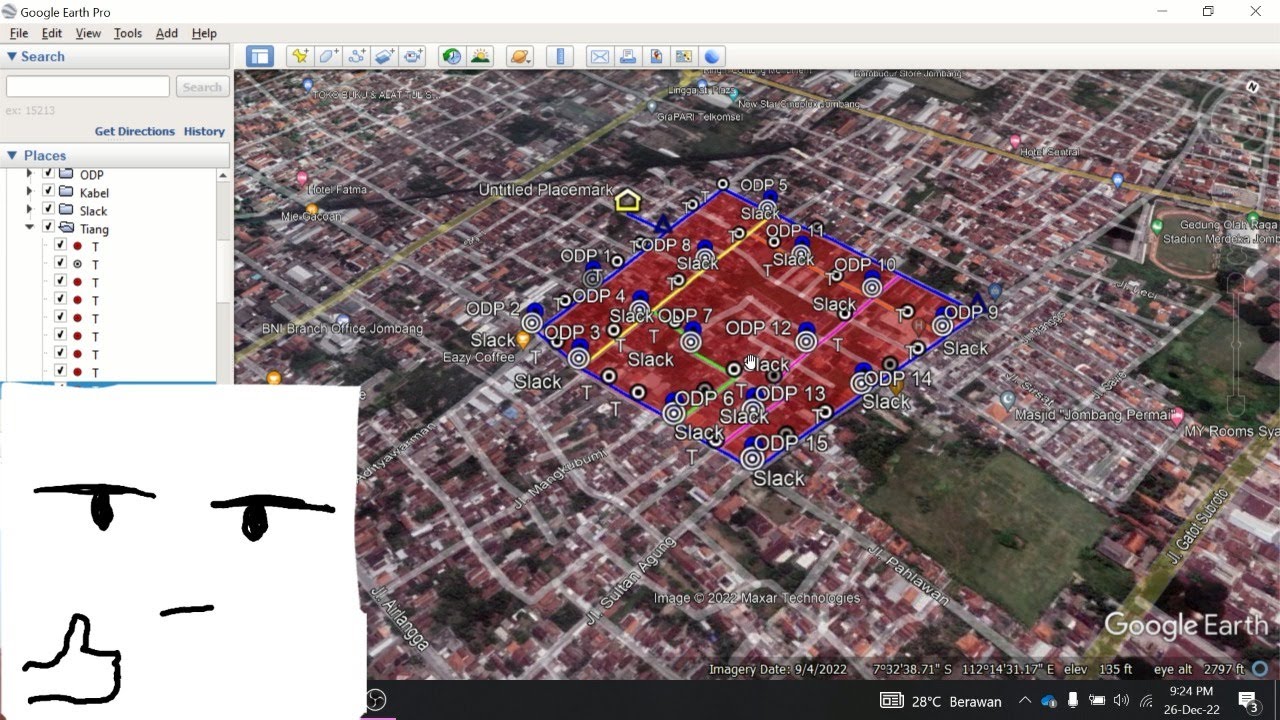The width and height of the screenshot is (1280, 720).
Task: Click the eye alt 2797 ft status text
Action: [1199, 669]
